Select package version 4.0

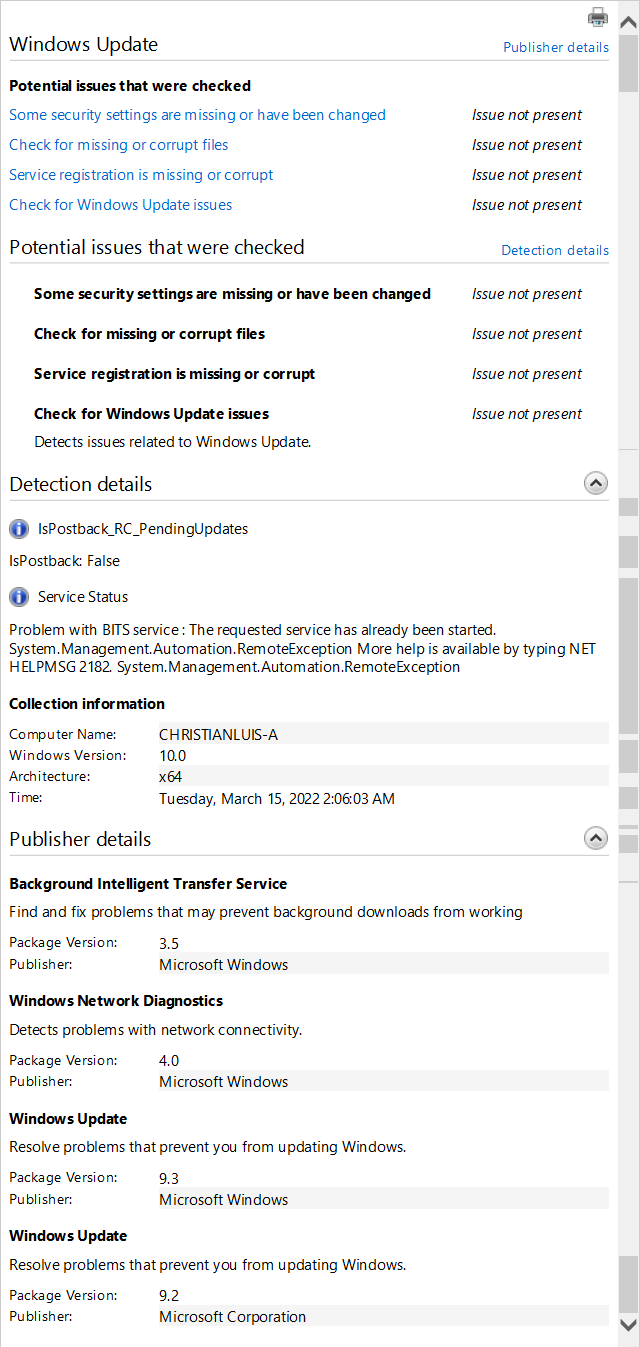click(x=169, y=1061)
